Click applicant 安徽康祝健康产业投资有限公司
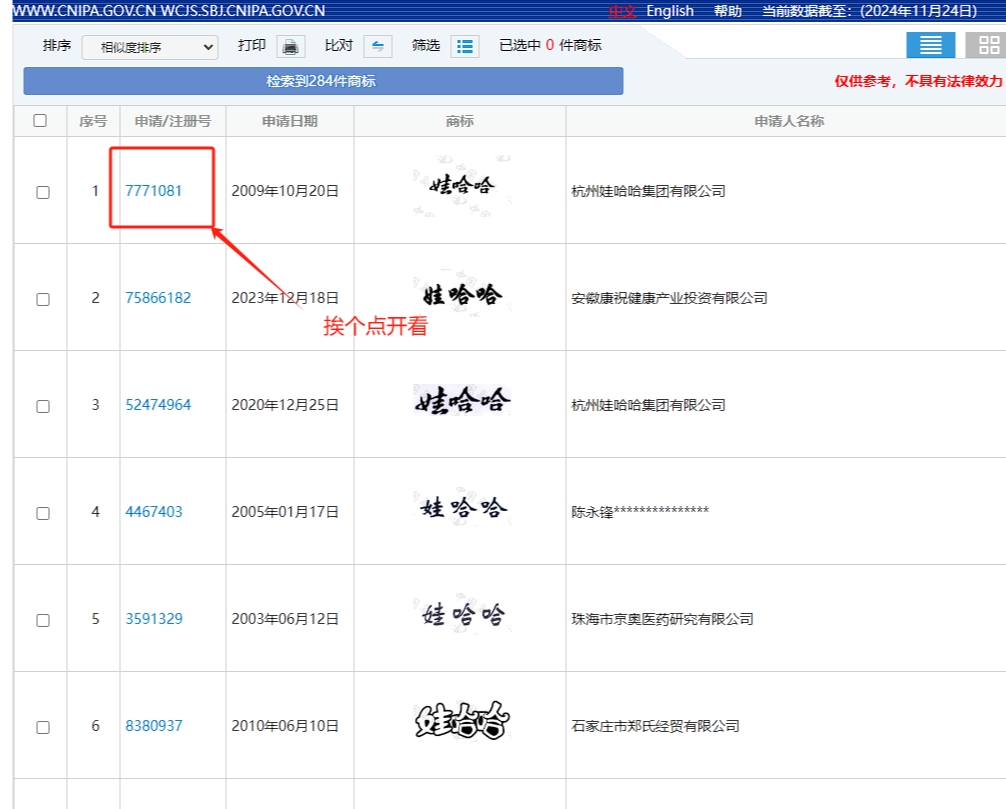 click(x=669, y=298)
